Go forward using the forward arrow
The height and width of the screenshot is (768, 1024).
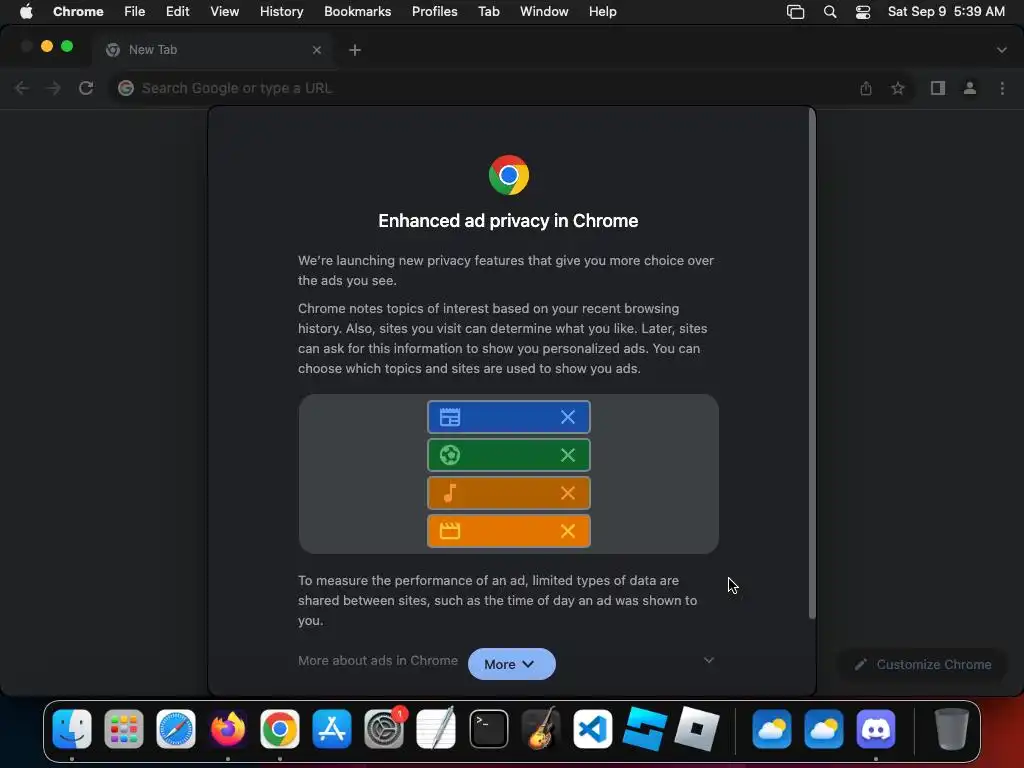tap(54, 88)
